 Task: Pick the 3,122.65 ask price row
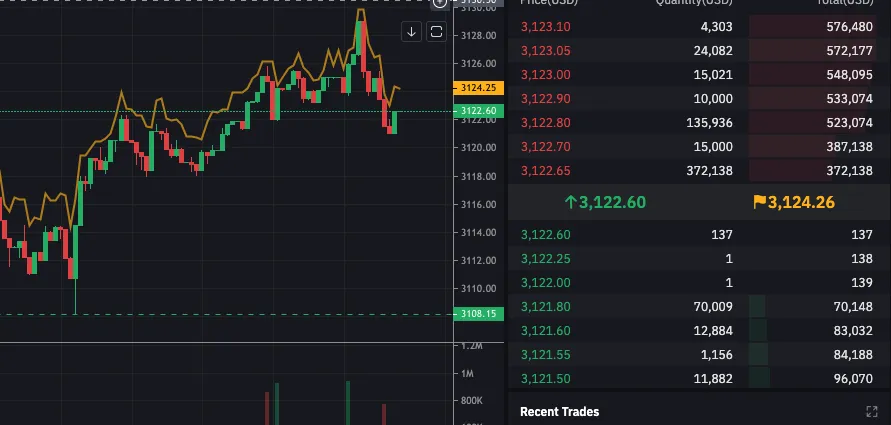[x=699, y=170]
